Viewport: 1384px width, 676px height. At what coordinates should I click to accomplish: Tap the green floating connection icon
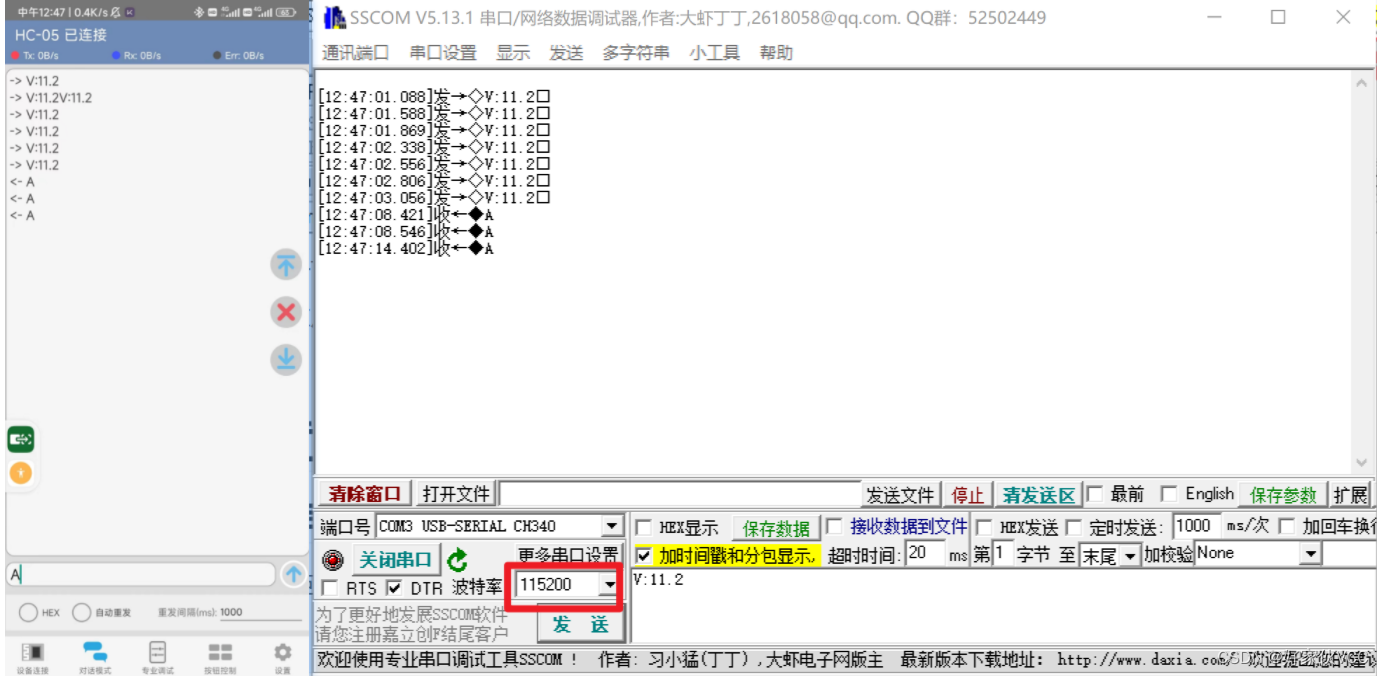click(21, 438)
